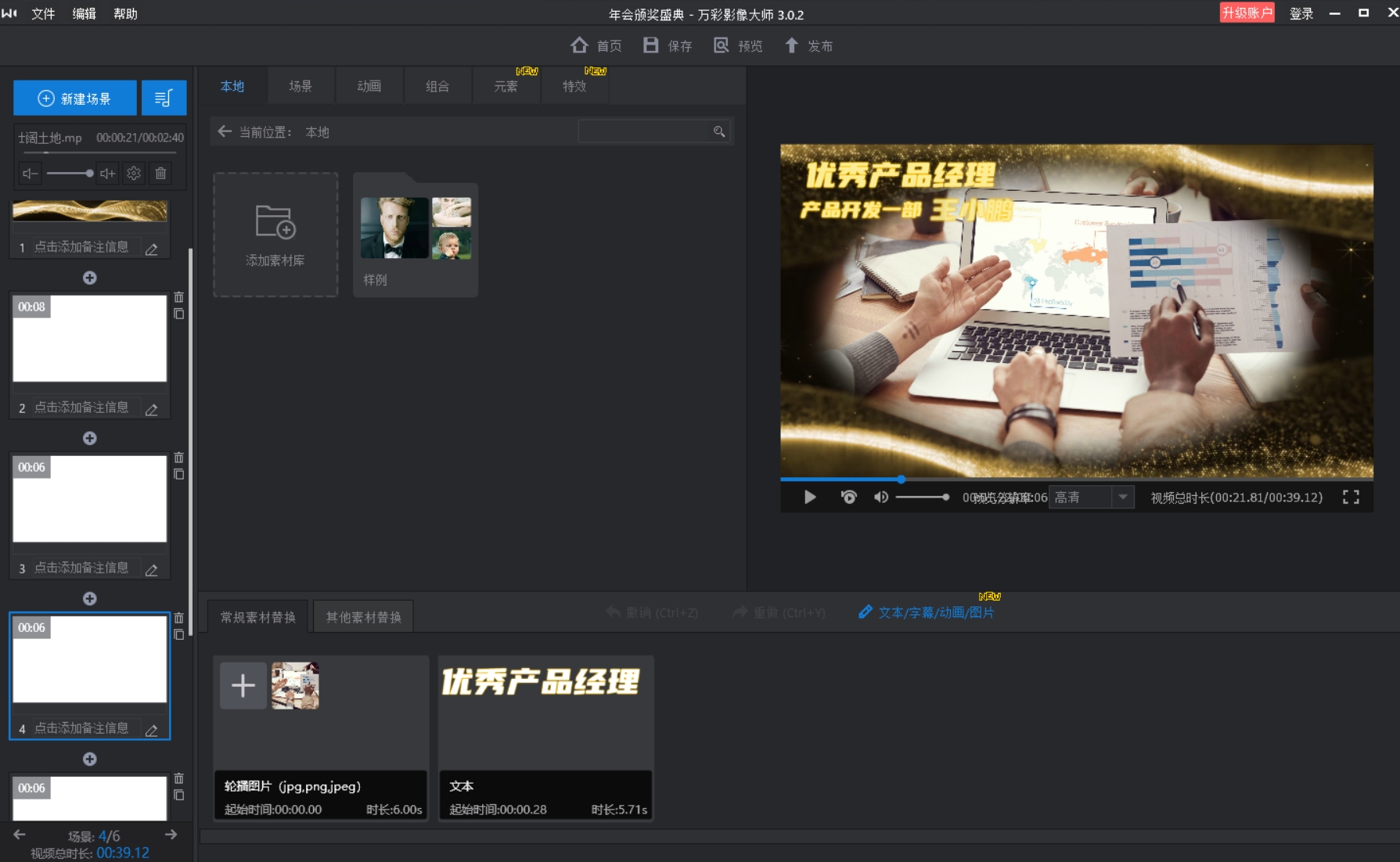
Task: Open background music settings gear
Action: pyautogui.click(x=134, y=173)
